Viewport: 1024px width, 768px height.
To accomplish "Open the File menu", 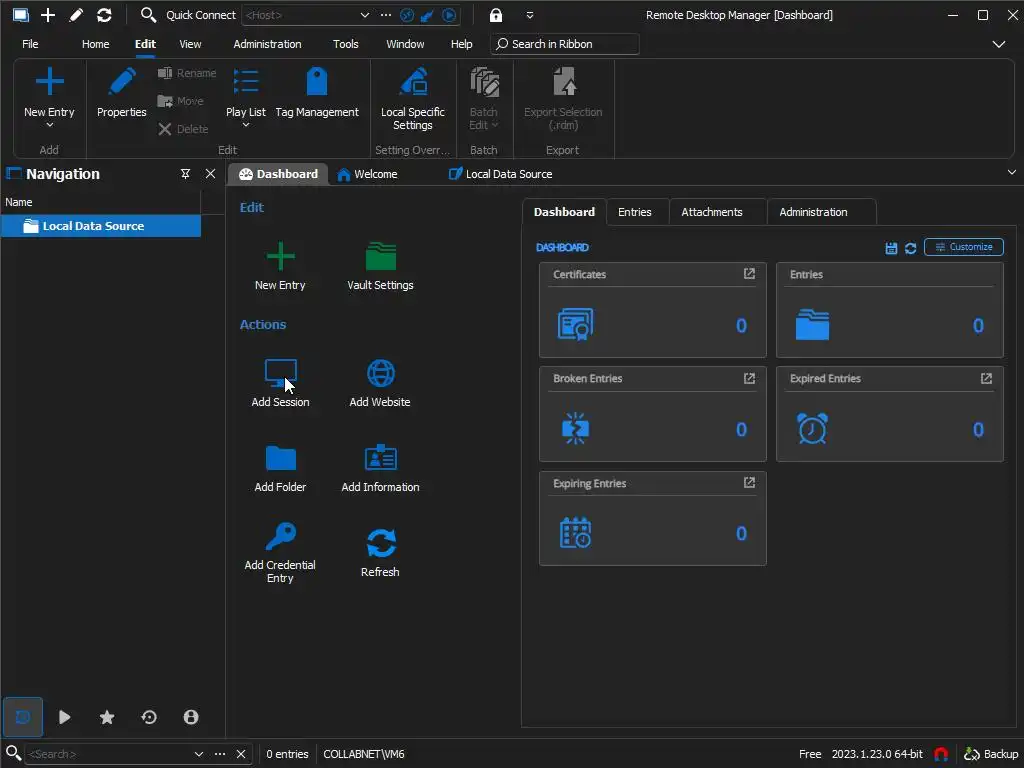I will (30, 44).
